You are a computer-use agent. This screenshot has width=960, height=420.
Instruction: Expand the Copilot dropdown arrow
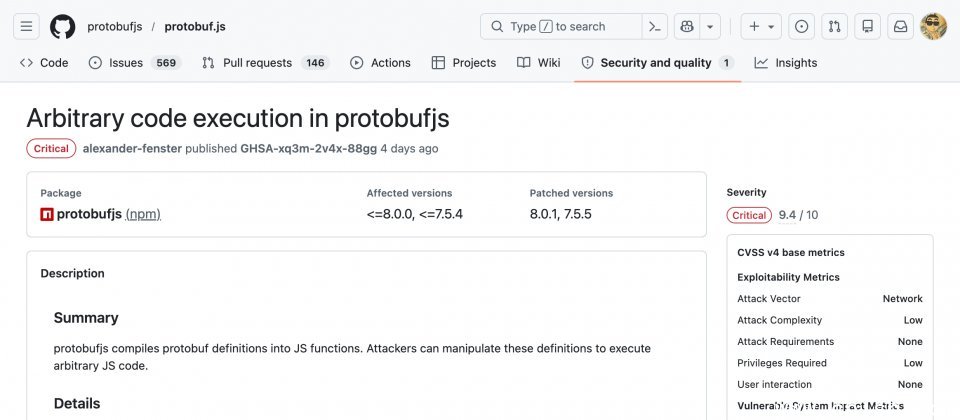tap(710, 26)
